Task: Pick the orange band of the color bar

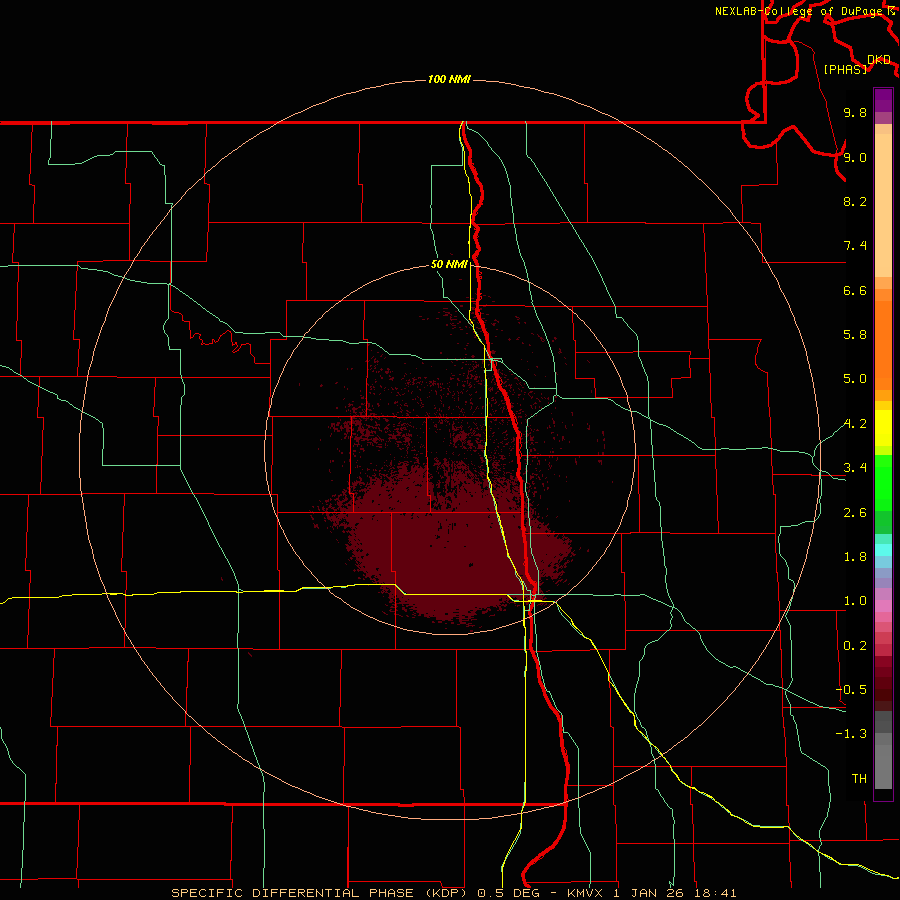Action: pos(883,344)
